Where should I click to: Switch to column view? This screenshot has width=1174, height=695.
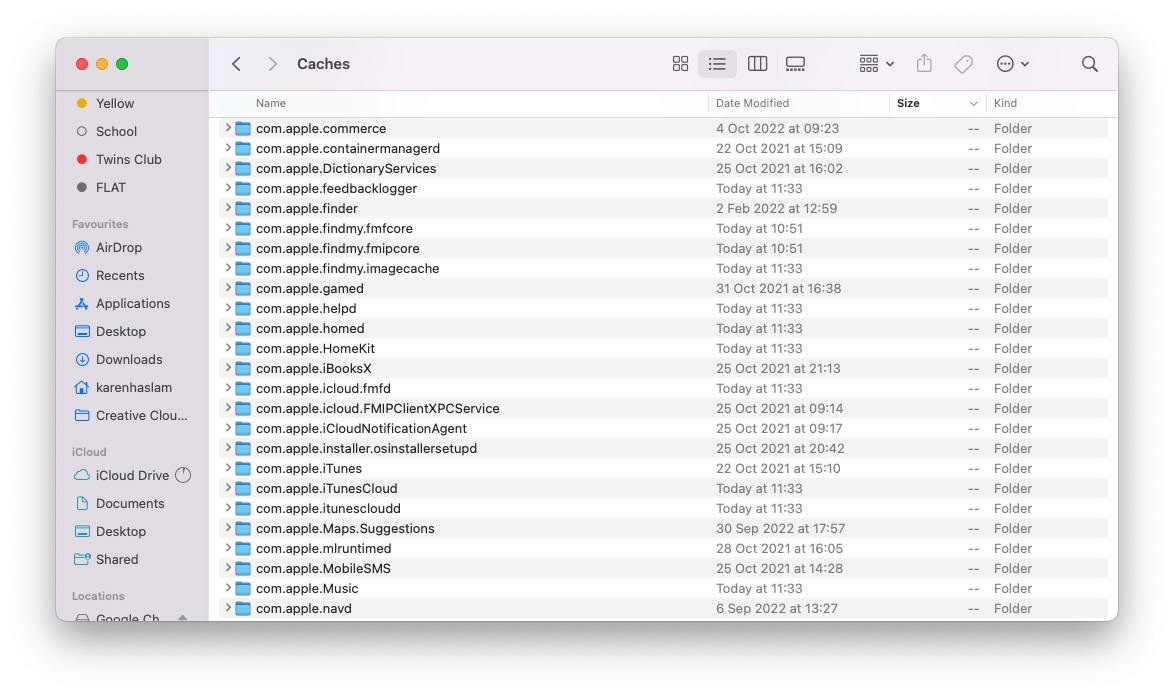[757, 64]
